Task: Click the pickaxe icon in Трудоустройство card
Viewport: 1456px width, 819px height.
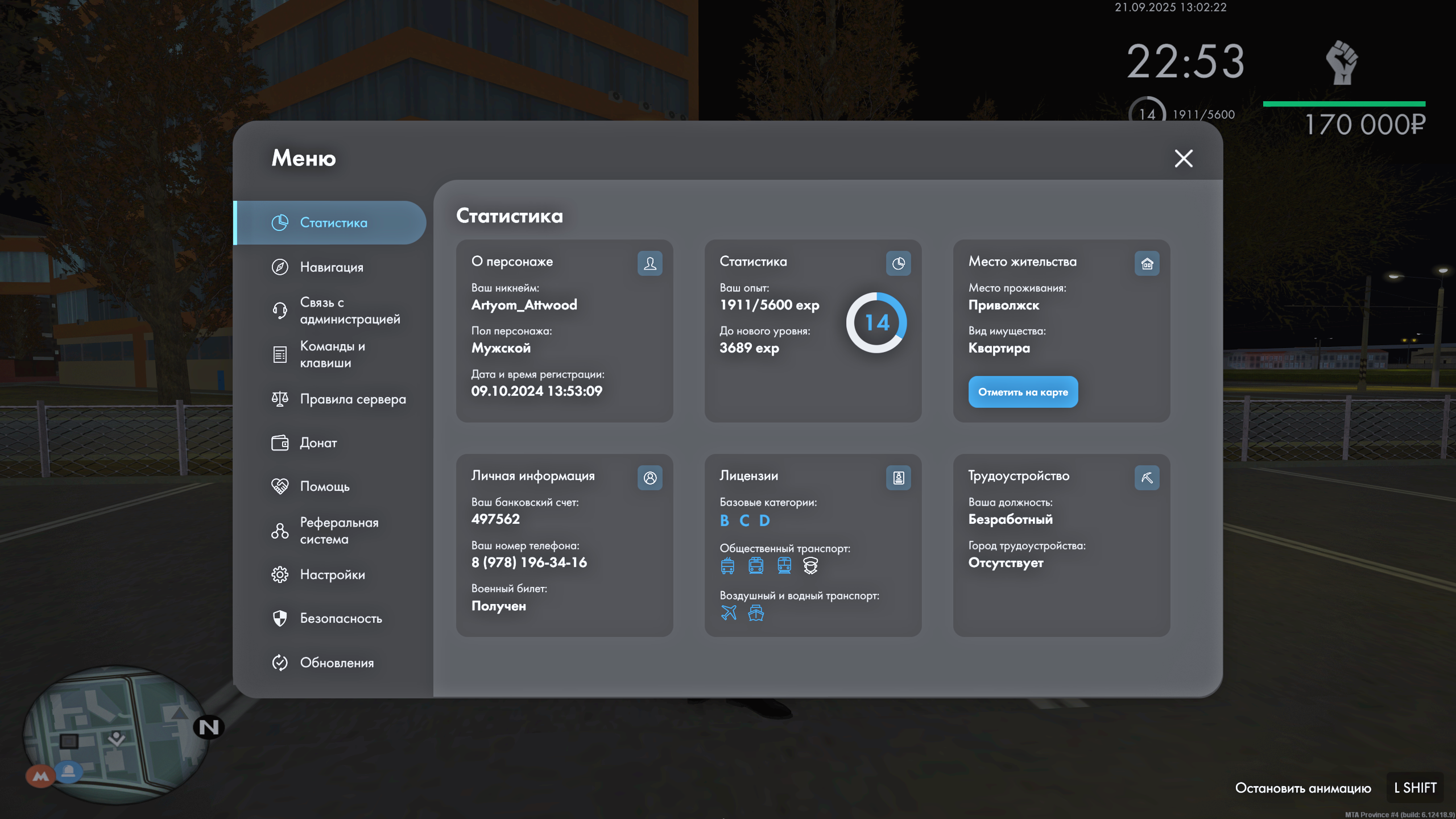Action: [x=1147, y=478]
